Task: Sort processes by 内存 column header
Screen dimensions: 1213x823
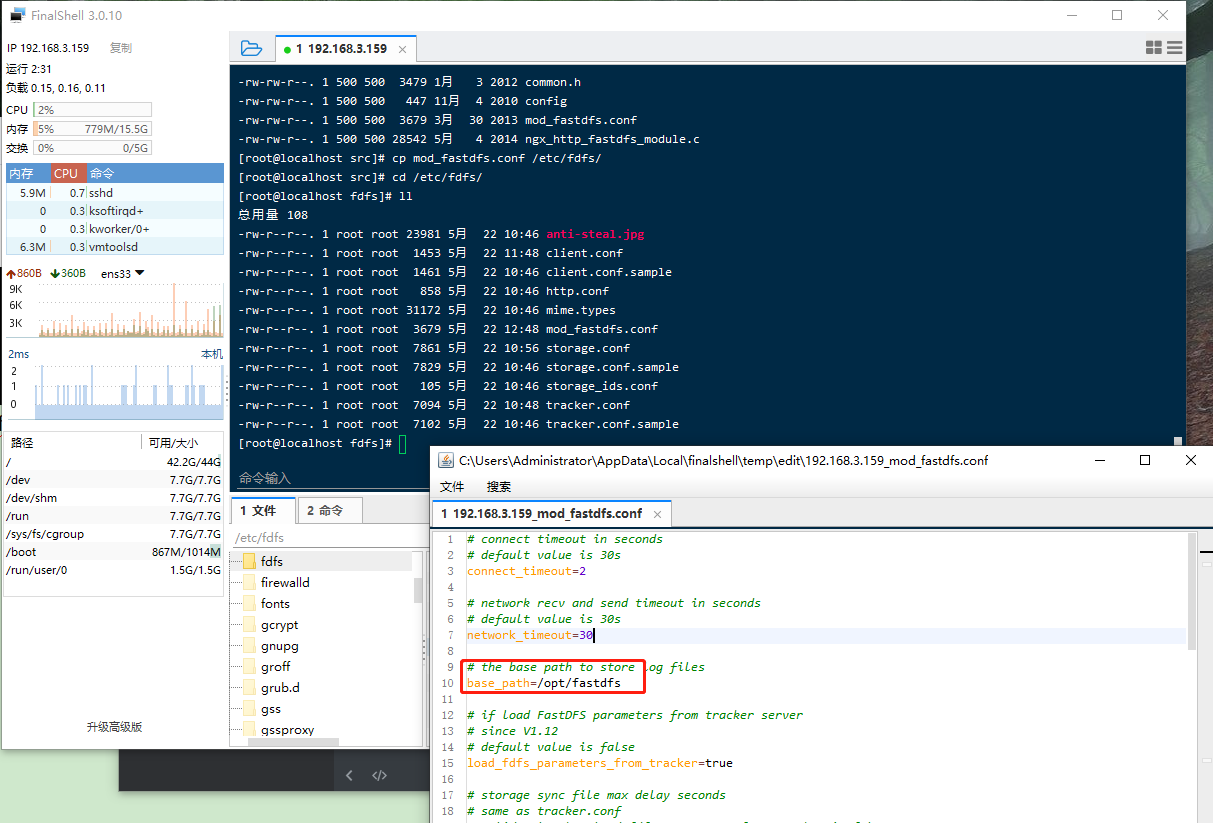Action: tap(22, 174)
